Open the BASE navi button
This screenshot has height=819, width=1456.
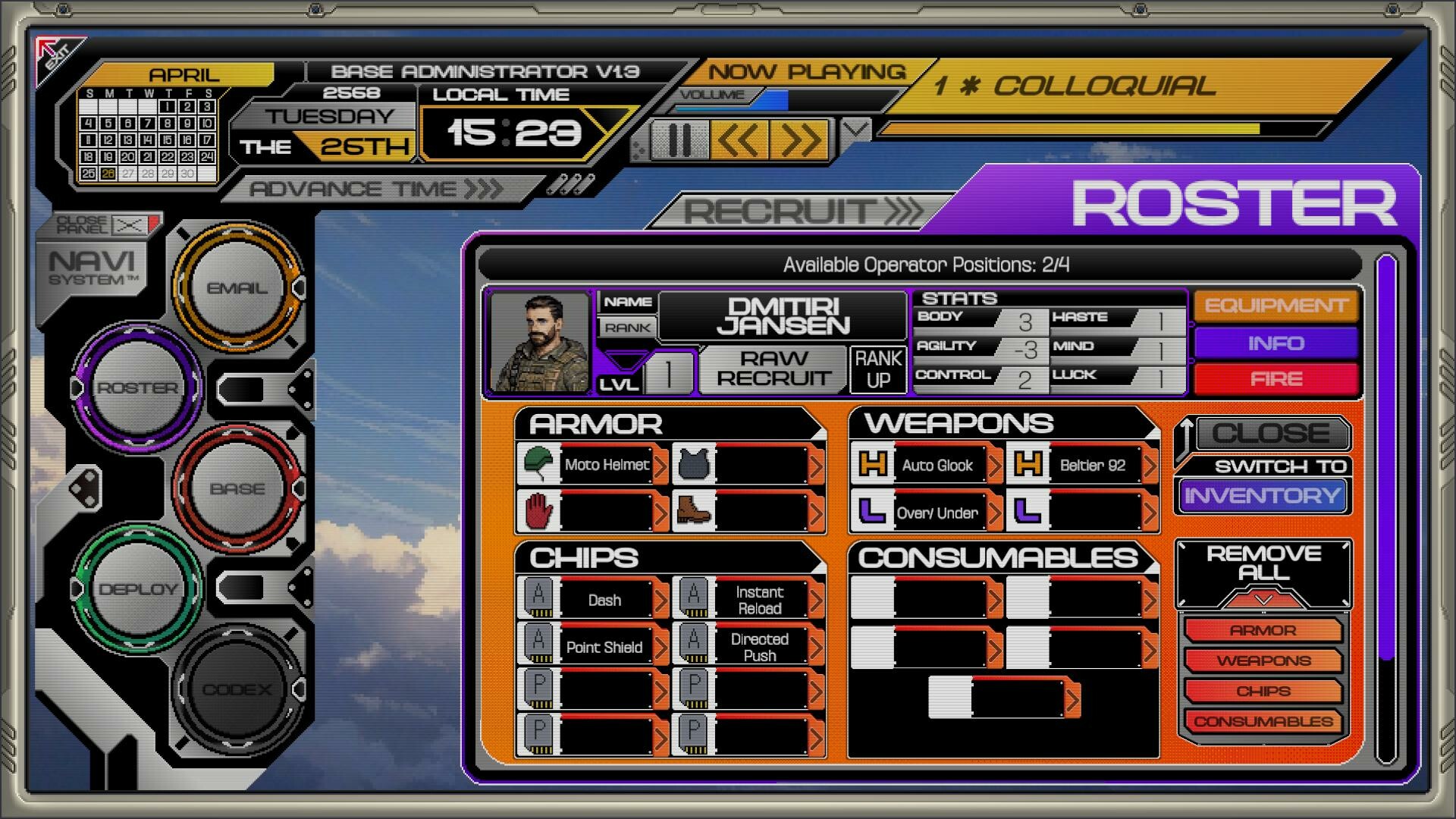tap(237, 488)
